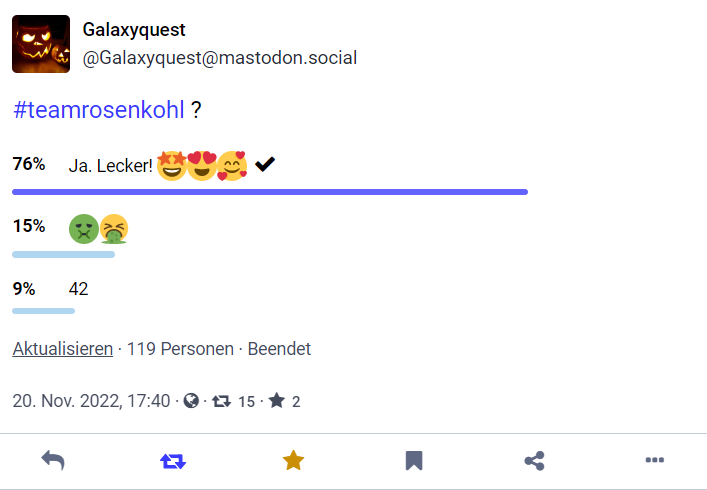Click the 76% poll result bar
This screenshot has height=490, width=707.
coord(270,191)
